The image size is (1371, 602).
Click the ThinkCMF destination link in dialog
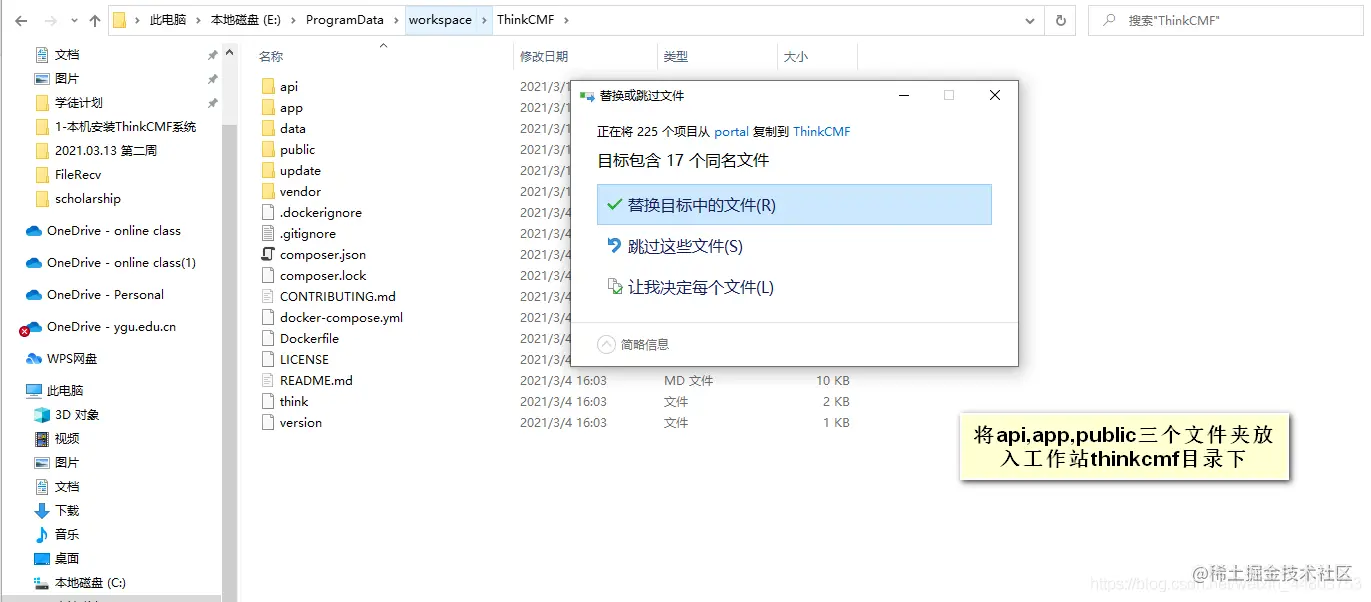(822, 131)
